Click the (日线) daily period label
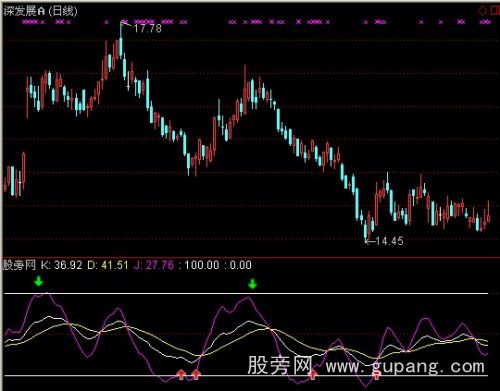 [63, 11]
